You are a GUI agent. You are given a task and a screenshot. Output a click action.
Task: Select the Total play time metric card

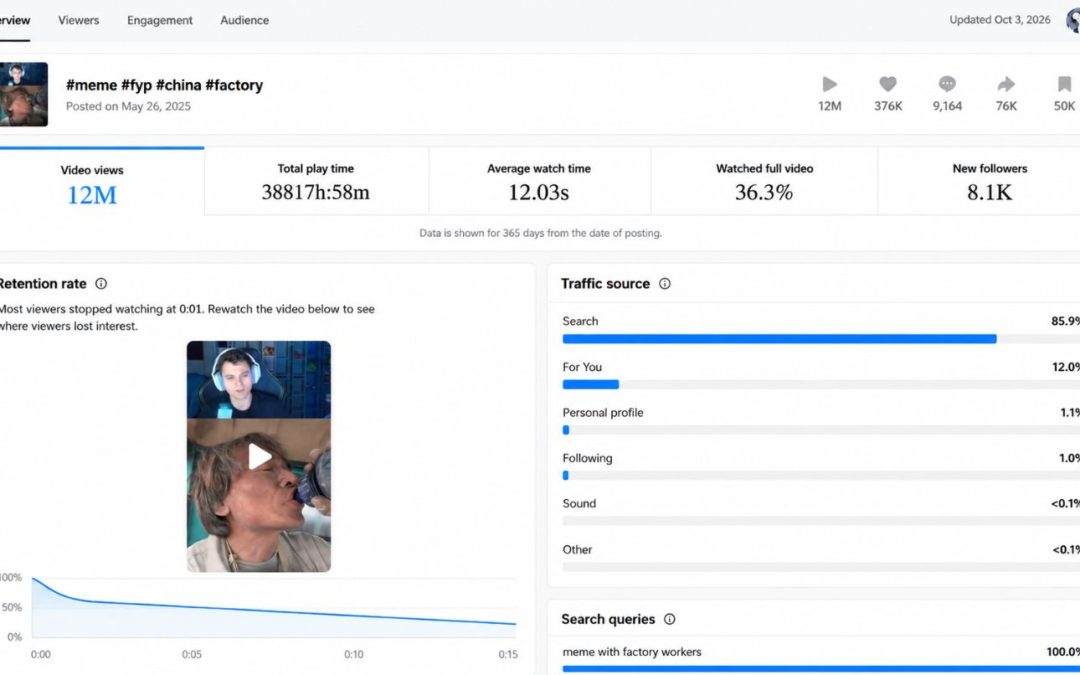click(x=316, y=183)
